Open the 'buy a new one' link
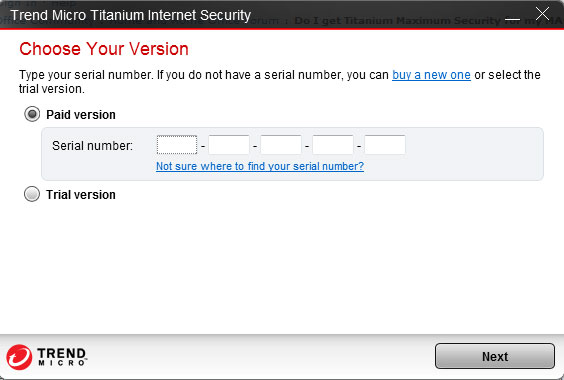This screenshot has height=380, width=564. click(x=431, y=75)
